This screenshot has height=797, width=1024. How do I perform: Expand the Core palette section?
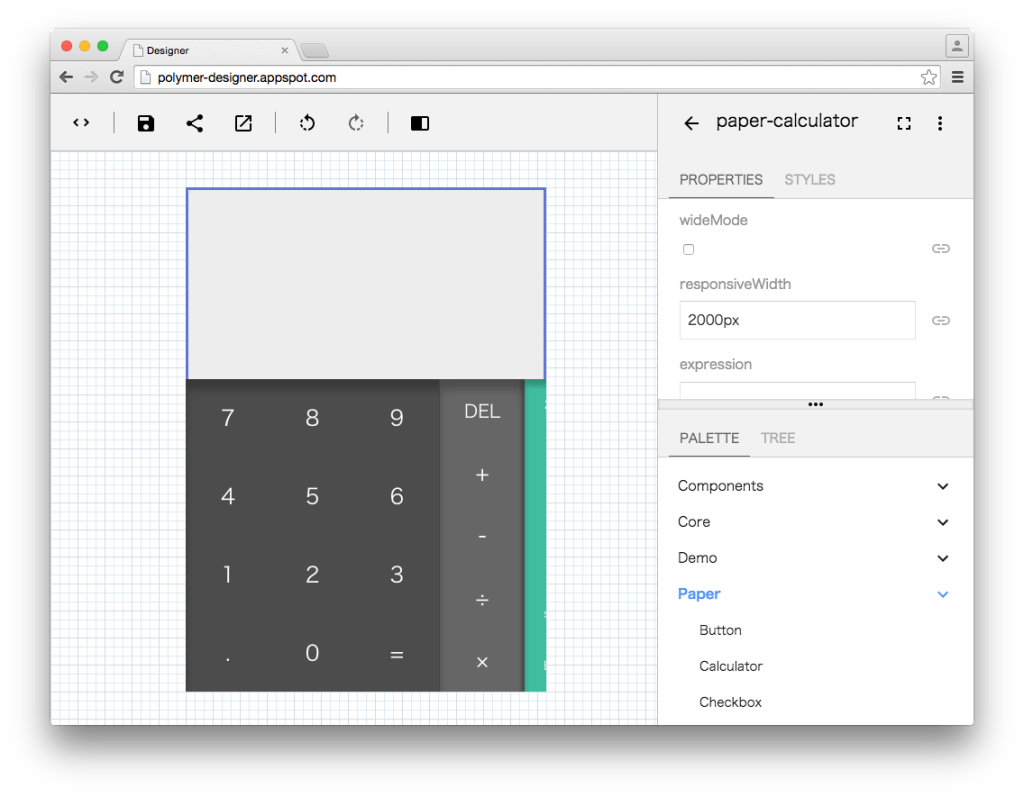coord(942,522)
